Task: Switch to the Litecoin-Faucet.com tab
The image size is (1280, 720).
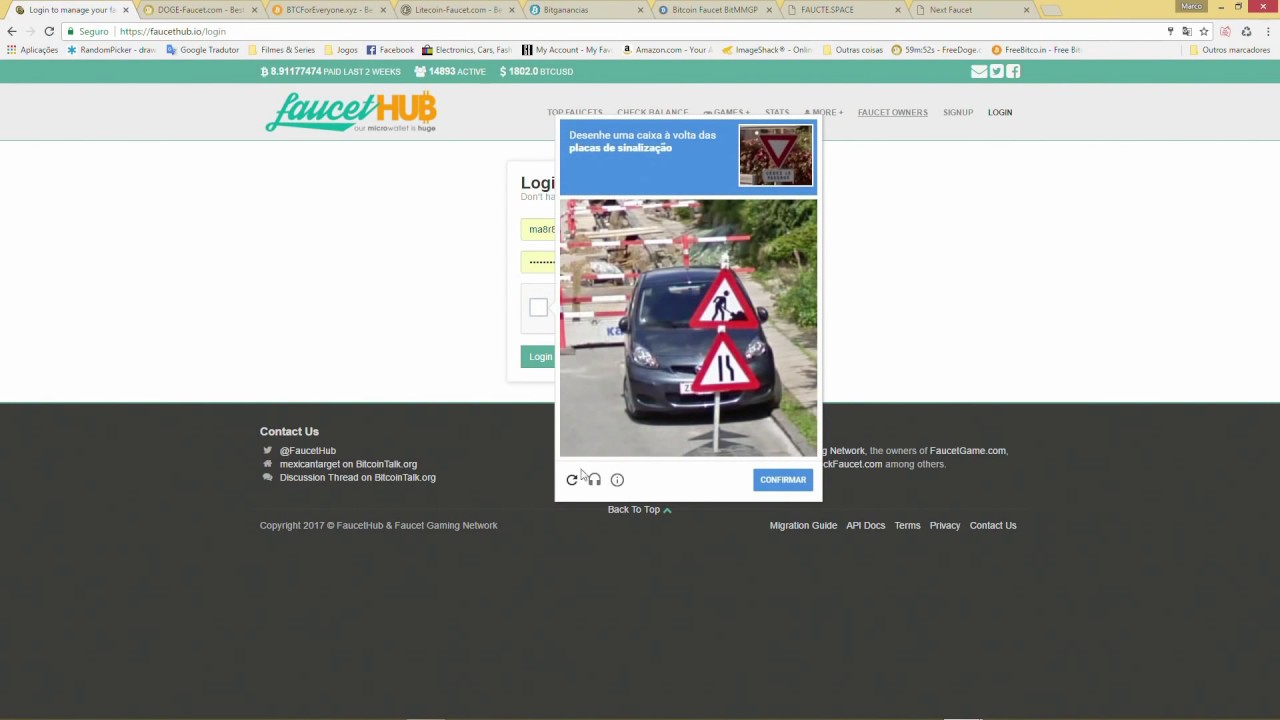Action: coord(457,10)
